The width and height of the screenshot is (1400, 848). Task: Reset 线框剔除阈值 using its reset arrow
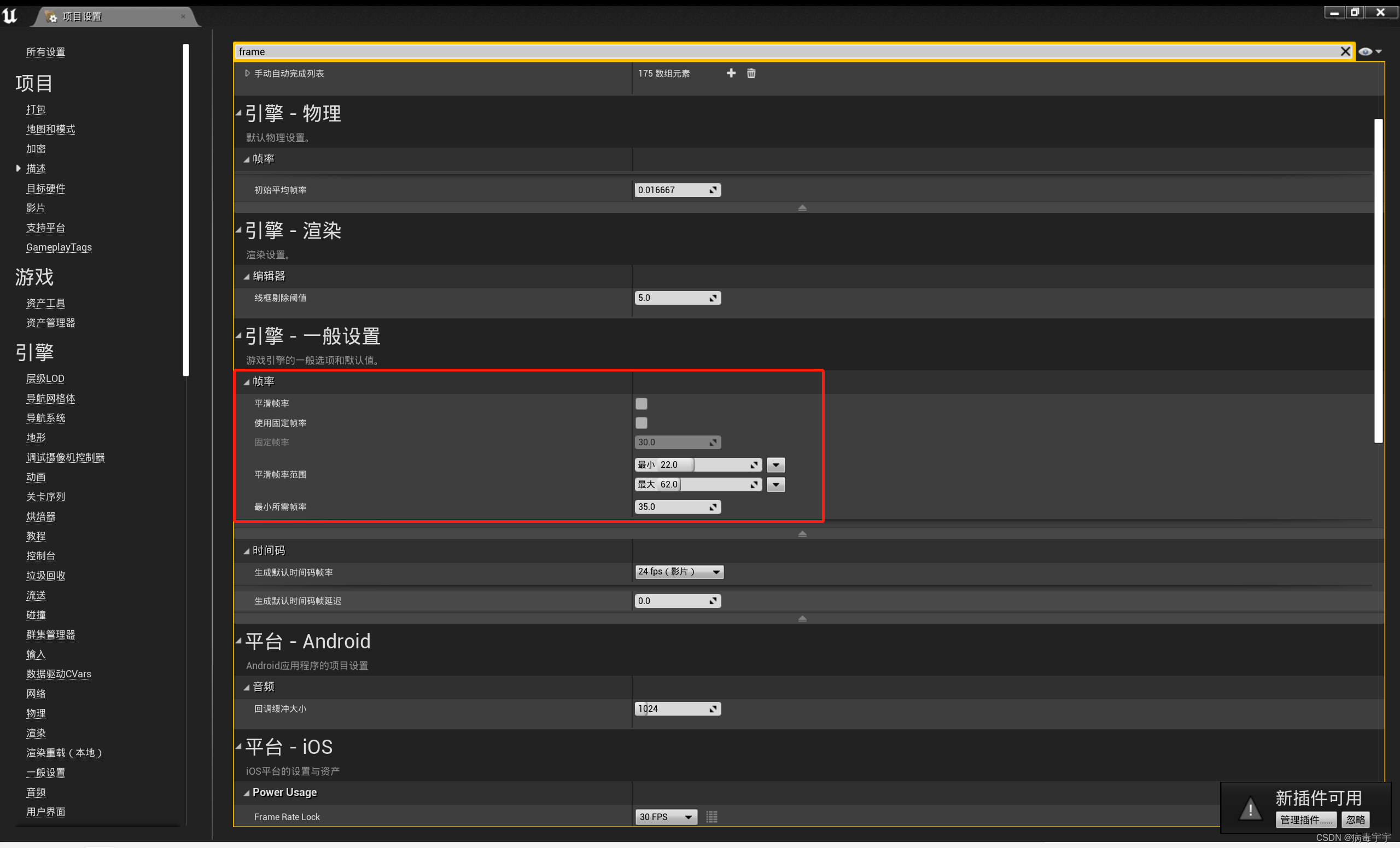714,297
